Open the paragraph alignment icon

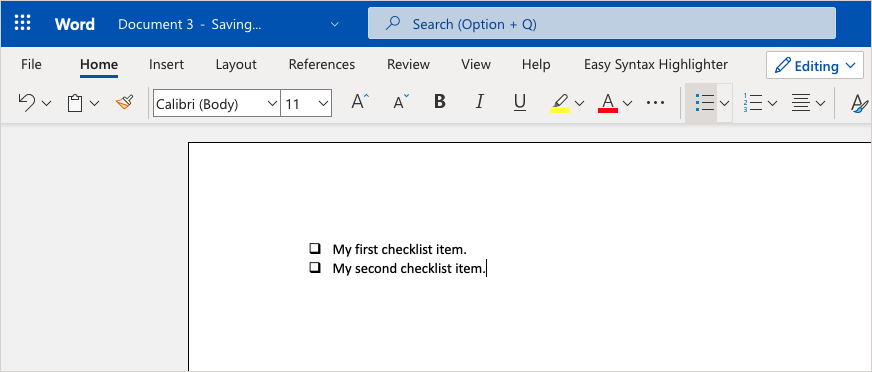801,103
